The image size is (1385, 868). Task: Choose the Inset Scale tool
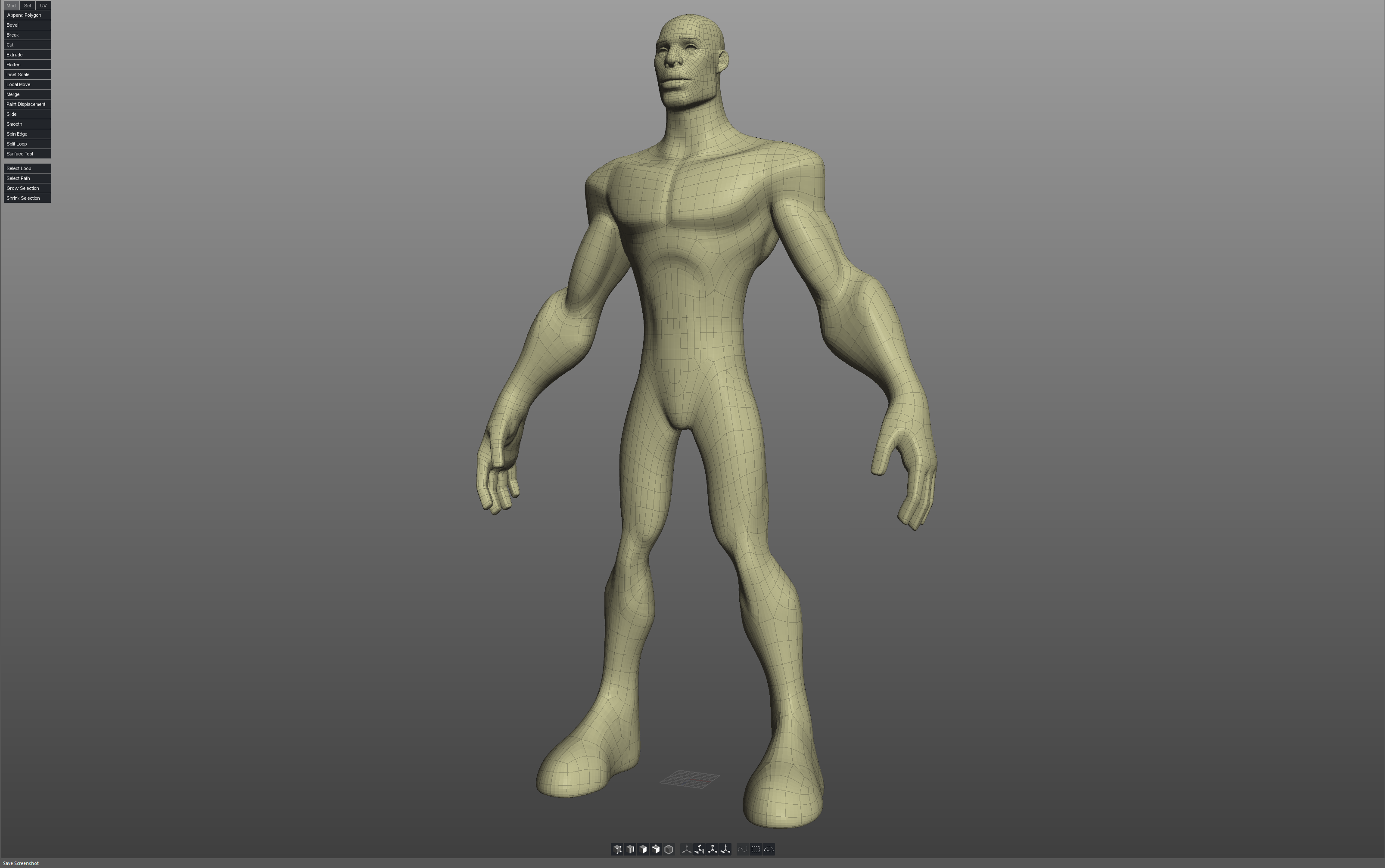(x=27, y=74)
